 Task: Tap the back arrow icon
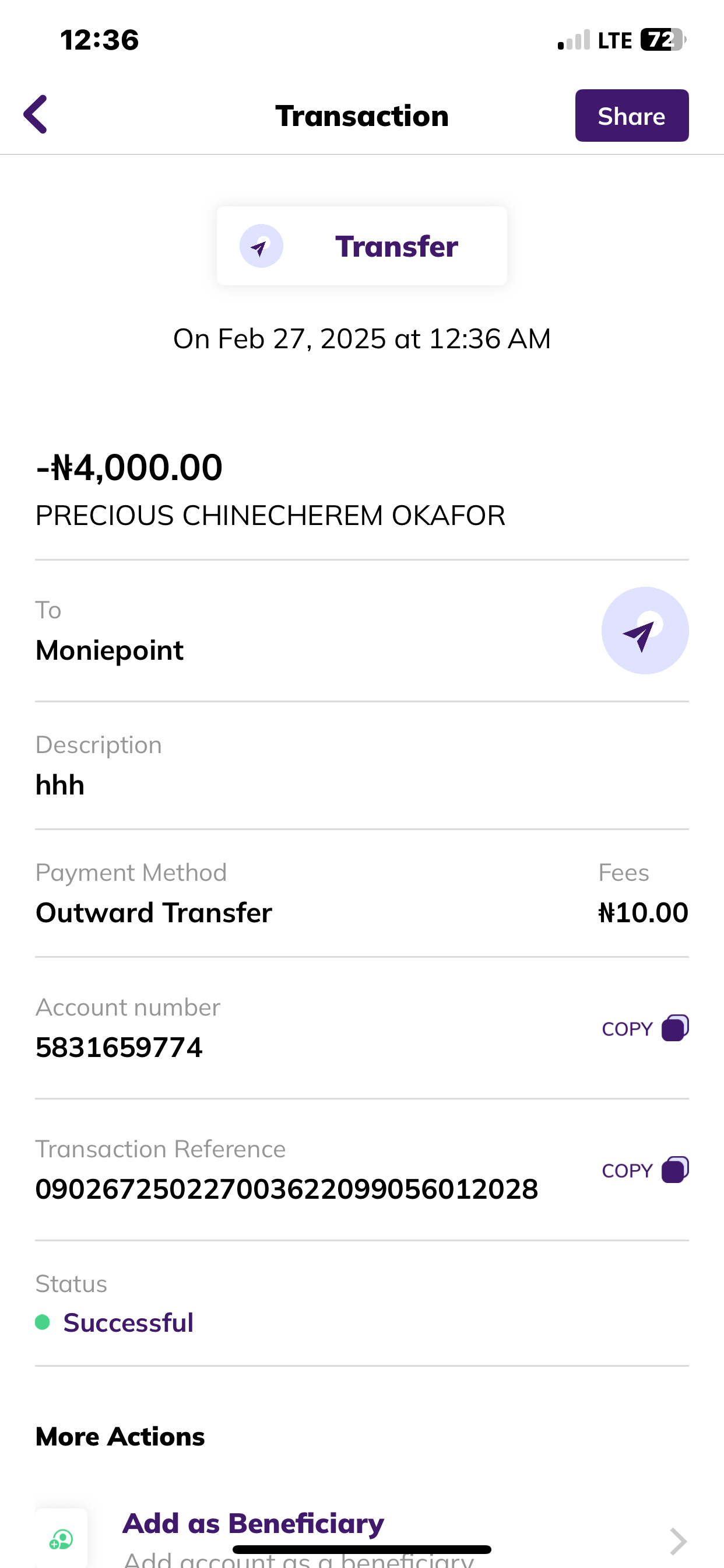click(x=36, y=114)
